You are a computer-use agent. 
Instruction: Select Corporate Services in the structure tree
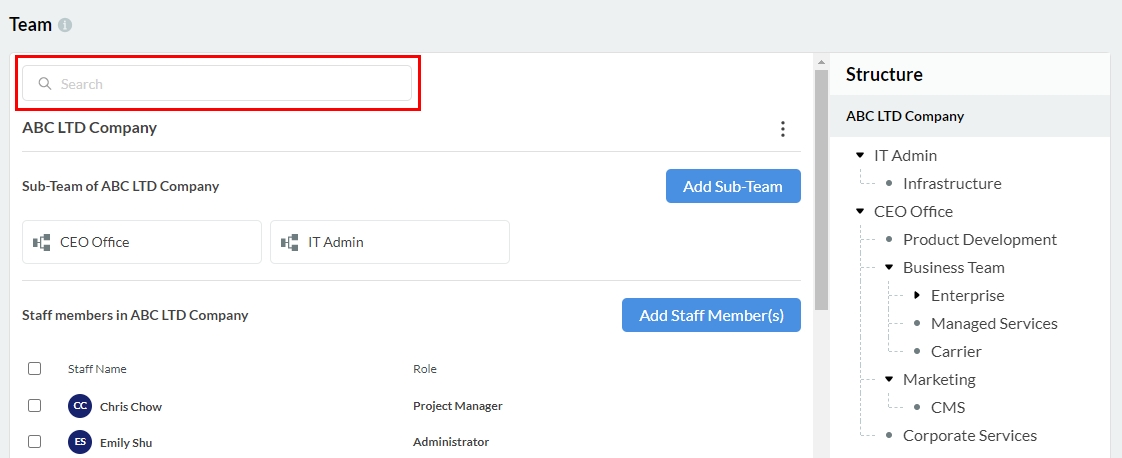[969, 436]
